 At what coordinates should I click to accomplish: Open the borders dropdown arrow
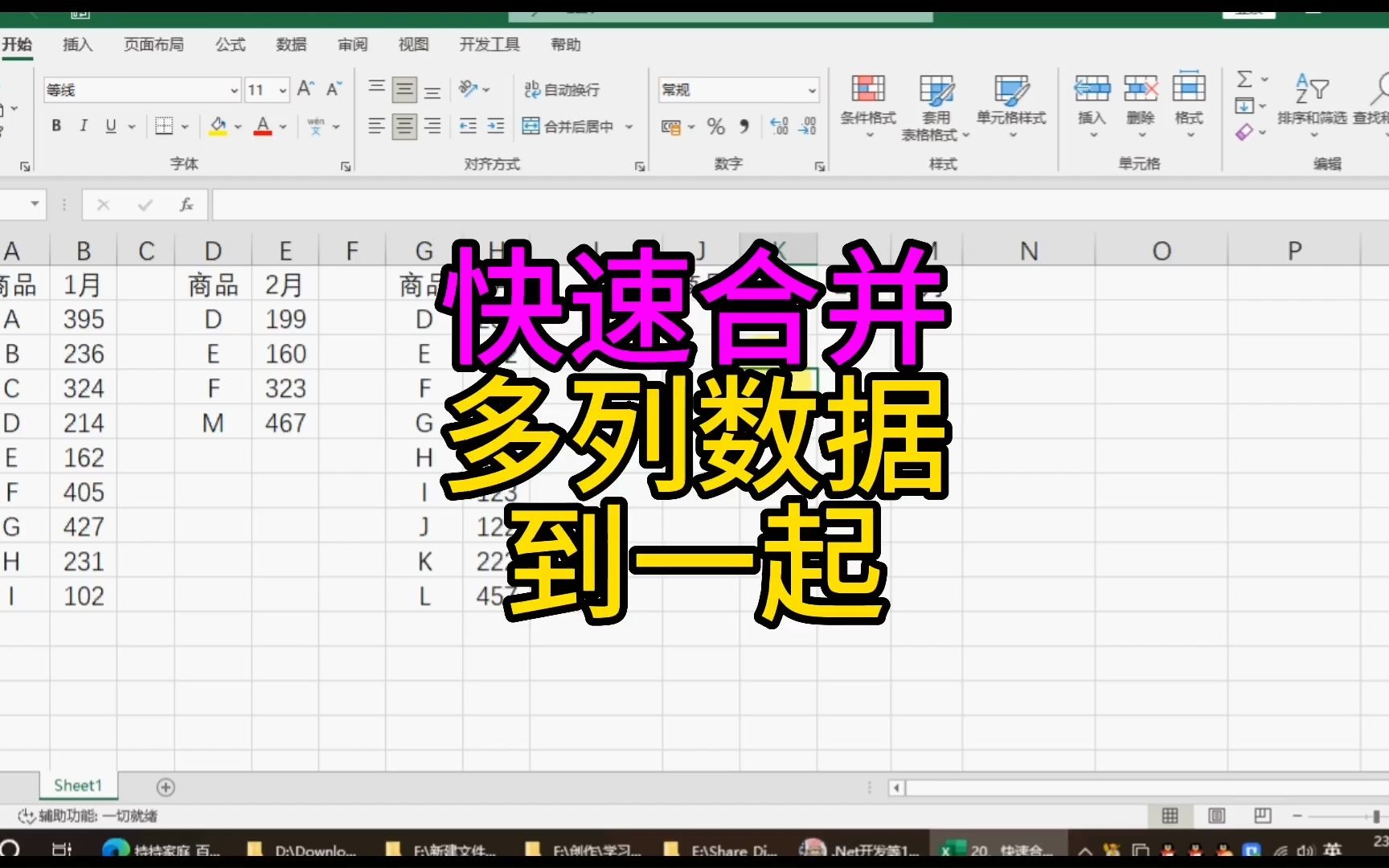coord(185,127)
